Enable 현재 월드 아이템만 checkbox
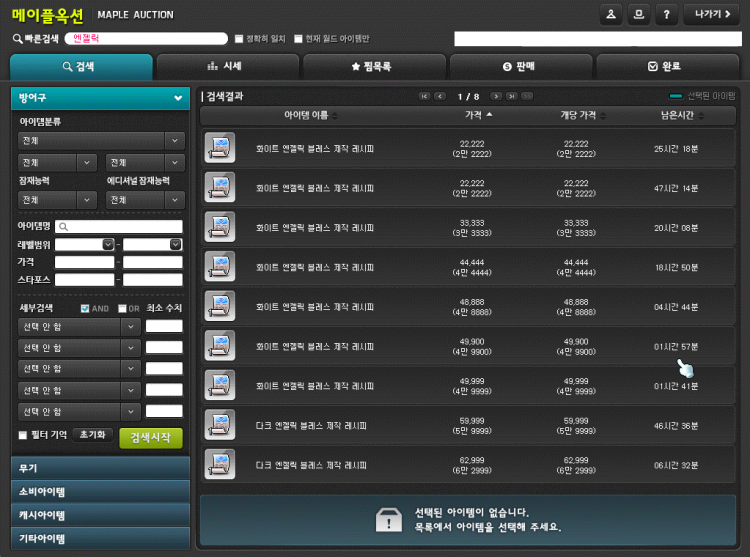The height and width of the screenshot is (557, 750). point(298,39)
